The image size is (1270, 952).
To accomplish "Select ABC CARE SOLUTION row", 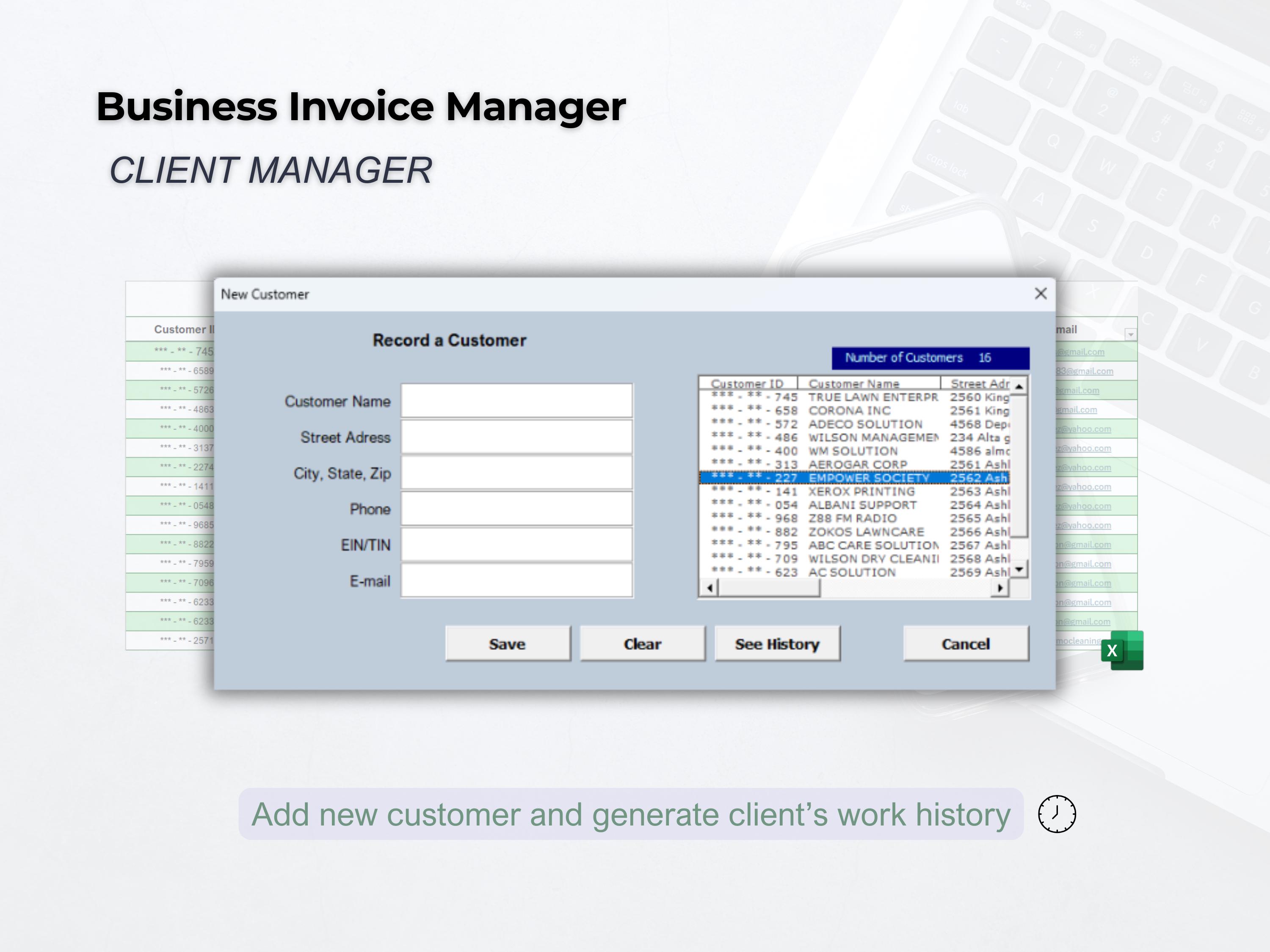I will click(855, 545).
